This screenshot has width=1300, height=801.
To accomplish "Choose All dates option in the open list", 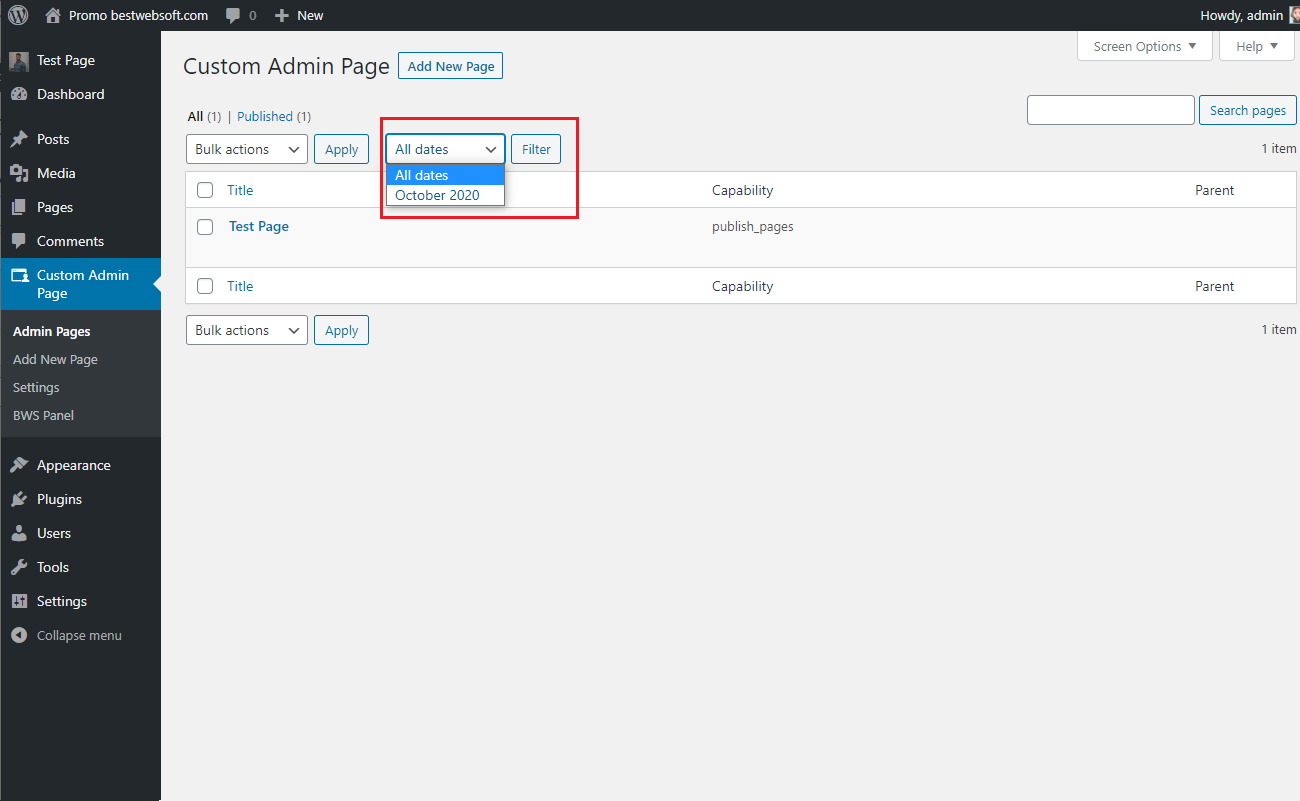I will coord(446,175).
